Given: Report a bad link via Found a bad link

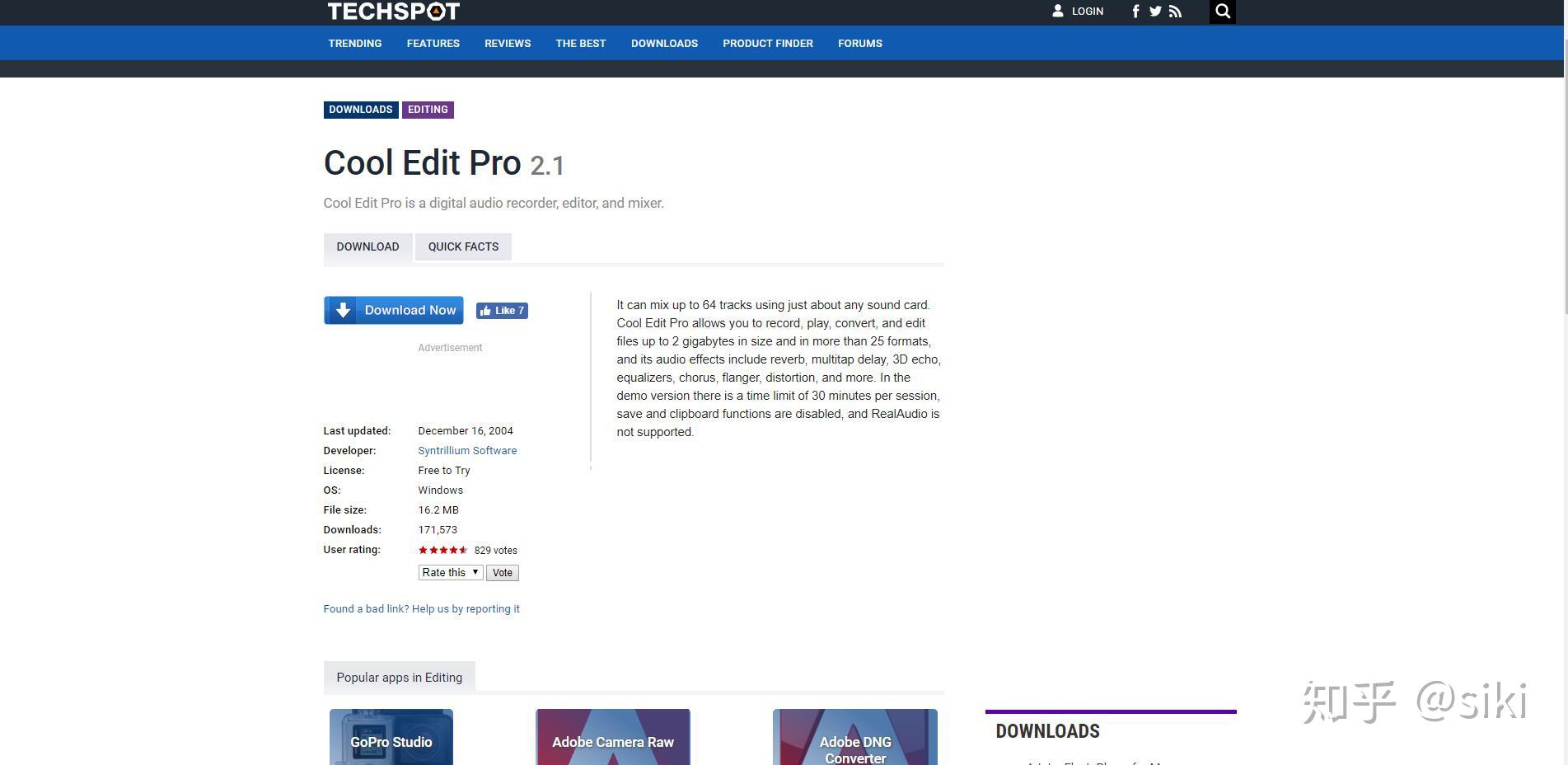Looking at the screenshot, I should (x=422, y=608).
